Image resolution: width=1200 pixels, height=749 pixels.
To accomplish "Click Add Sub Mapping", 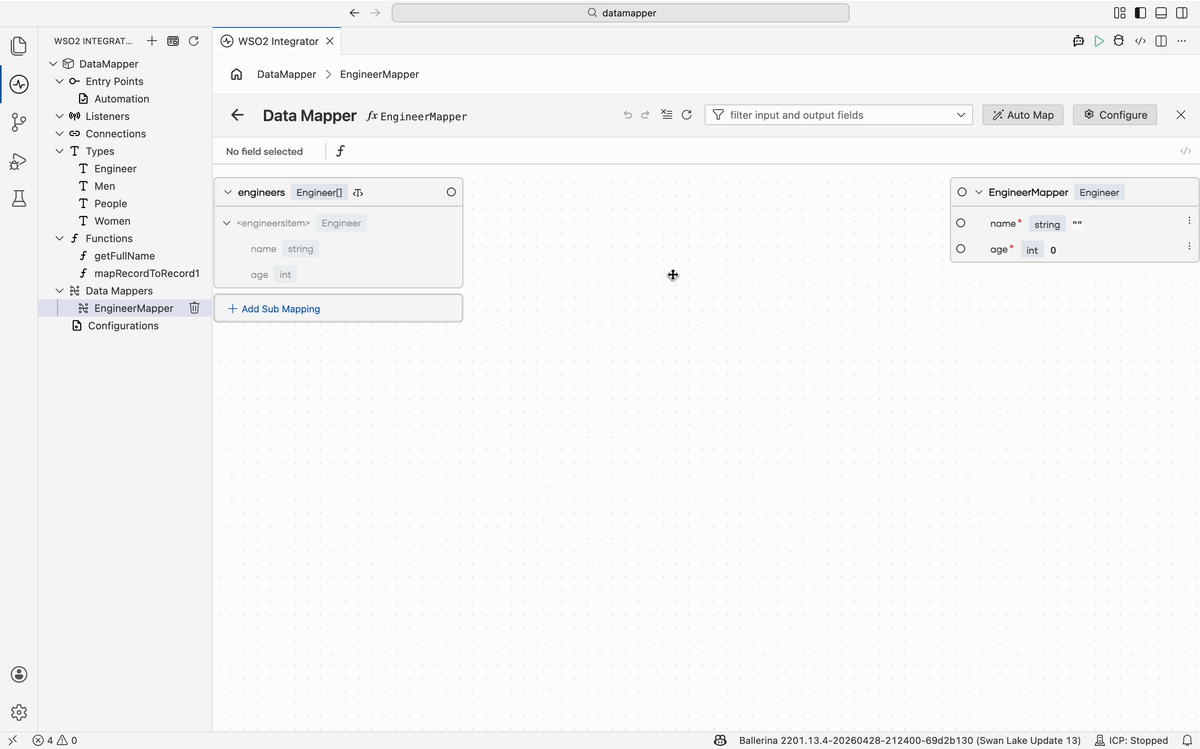I will click(x=274, y=309).
